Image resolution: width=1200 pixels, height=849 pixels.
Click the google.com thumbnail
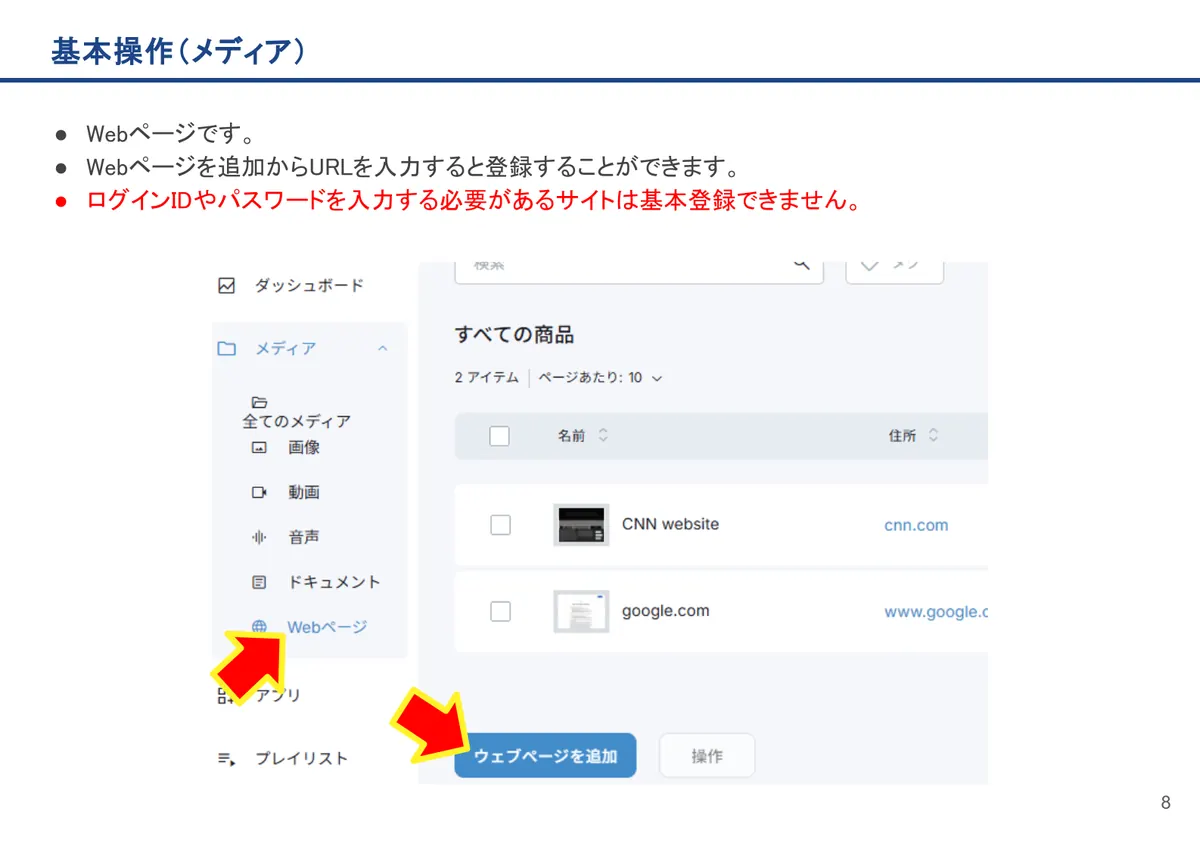581,612
